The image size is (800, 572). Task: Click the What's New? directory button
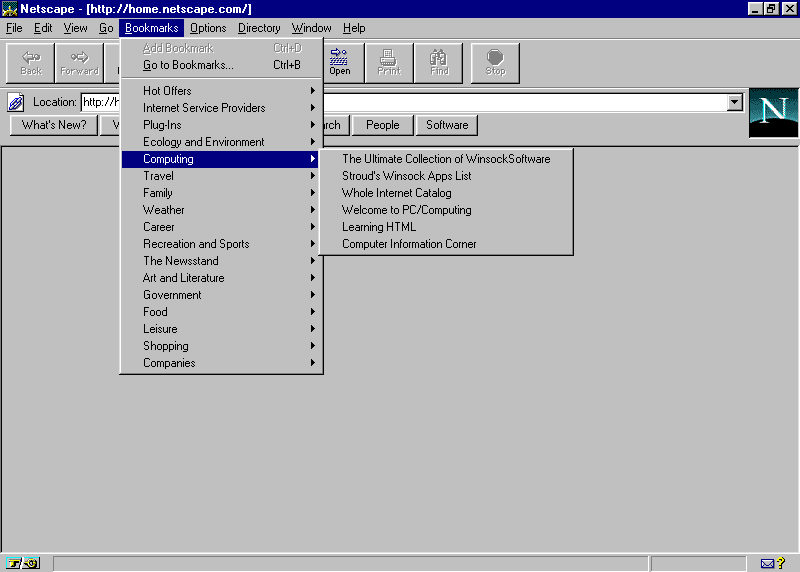click(x=54, y=125)
